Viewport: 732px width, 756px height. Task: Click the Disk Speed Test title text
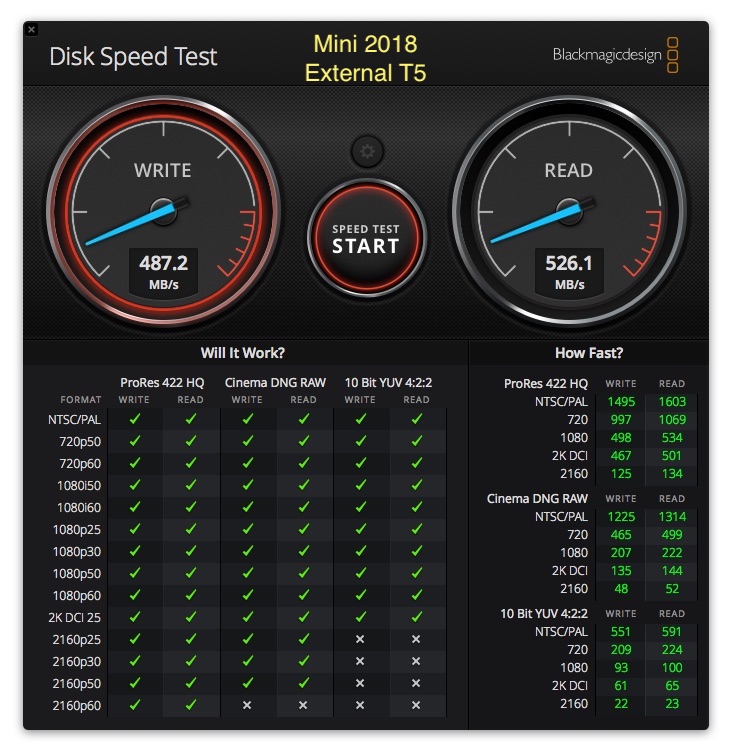click(133, 56)
